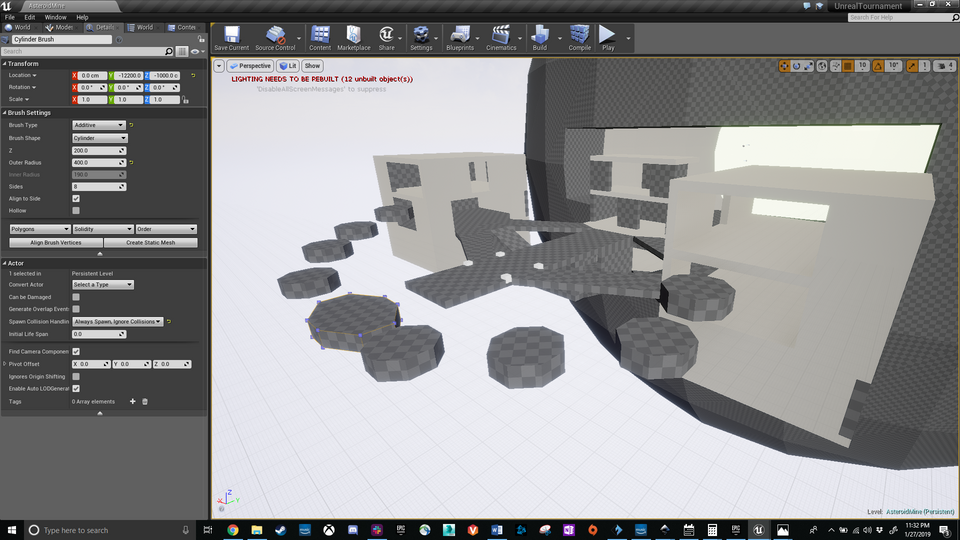
Task: Open the Settings toolbar icon
Action: (421, 38)
